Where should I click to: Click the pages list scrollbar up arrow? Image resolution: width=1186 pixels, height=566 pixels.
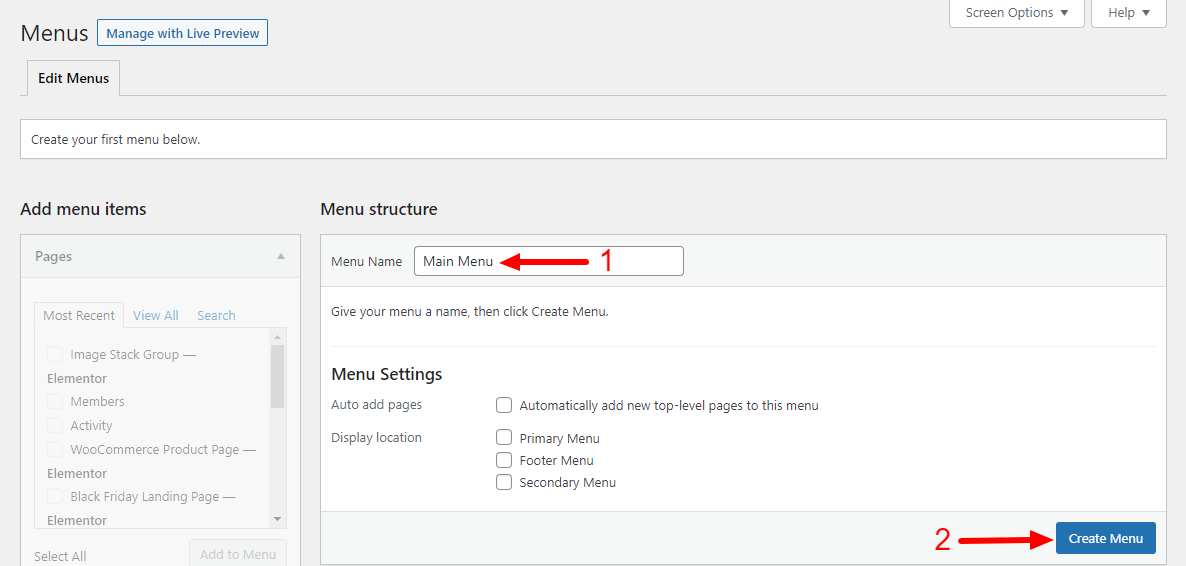(278, 337)
